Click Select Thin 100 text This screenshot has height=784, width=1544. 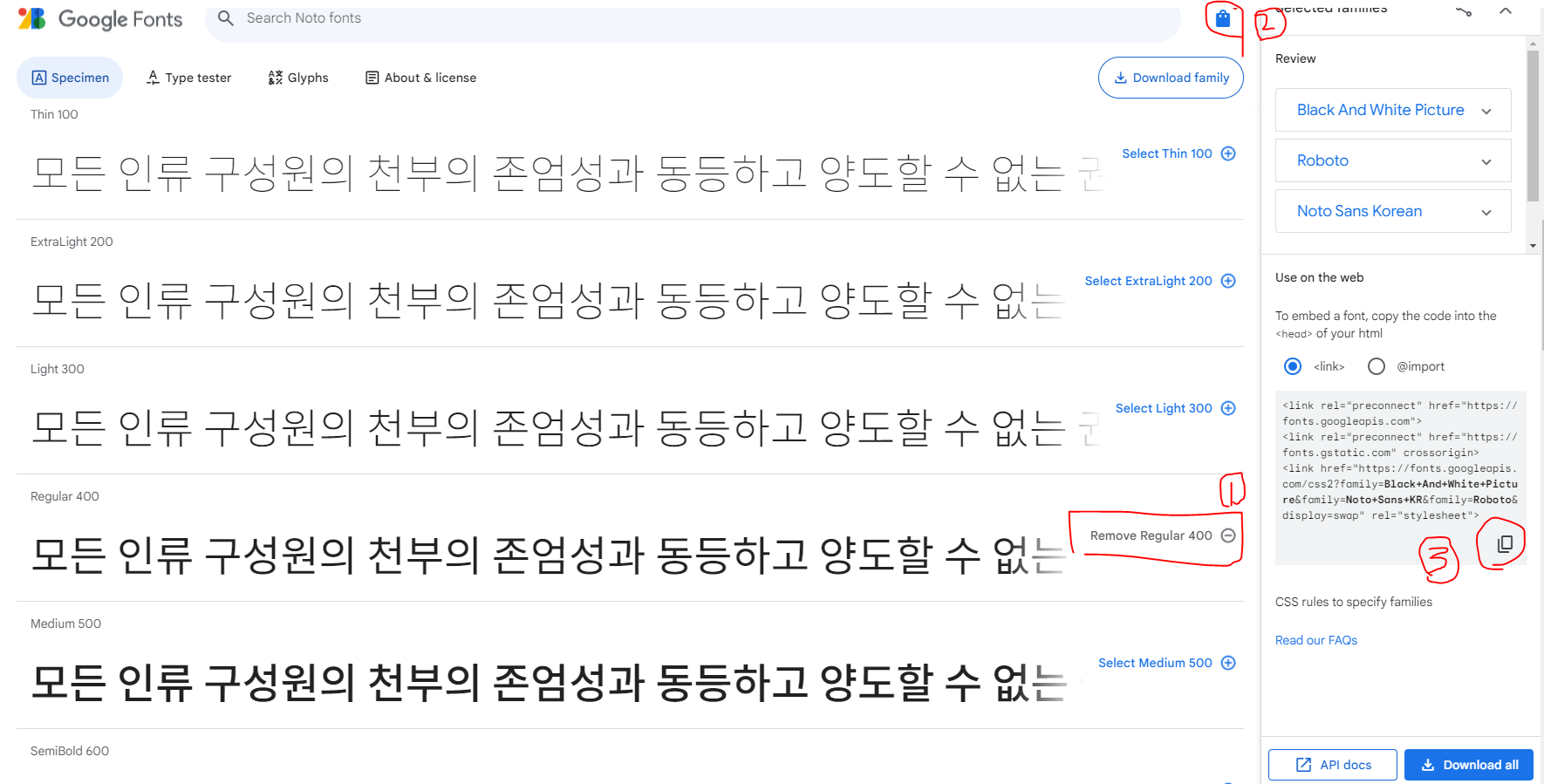1167,153
